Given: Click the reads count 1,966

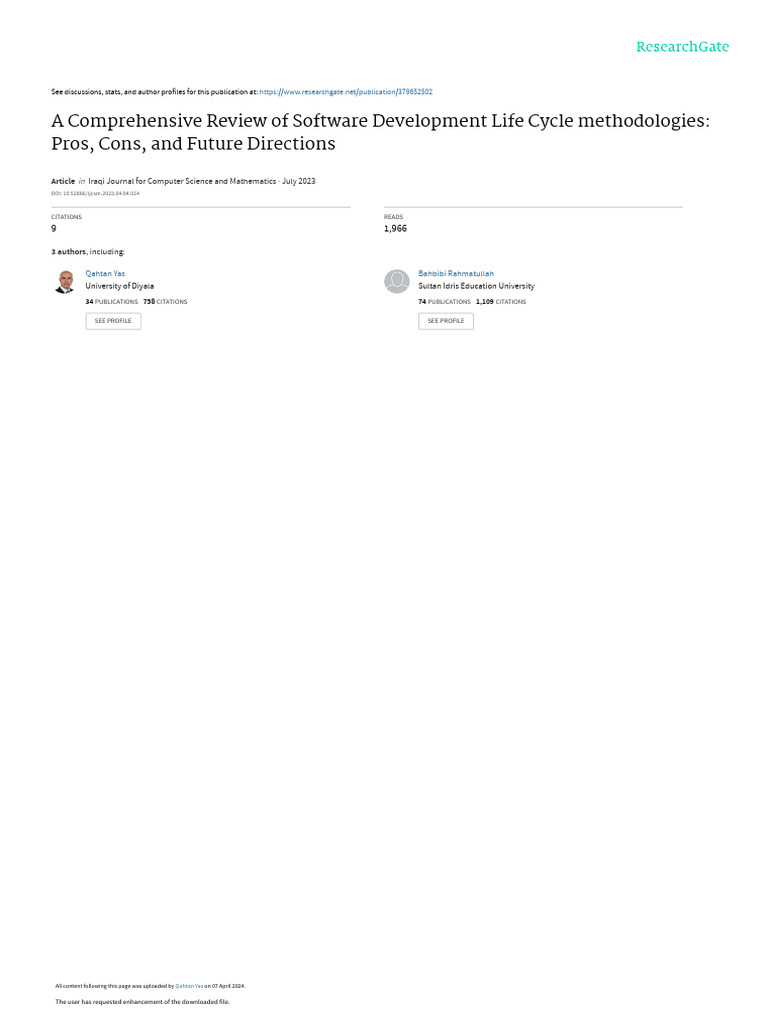Looking at the screenshot, I should (395, 229).
